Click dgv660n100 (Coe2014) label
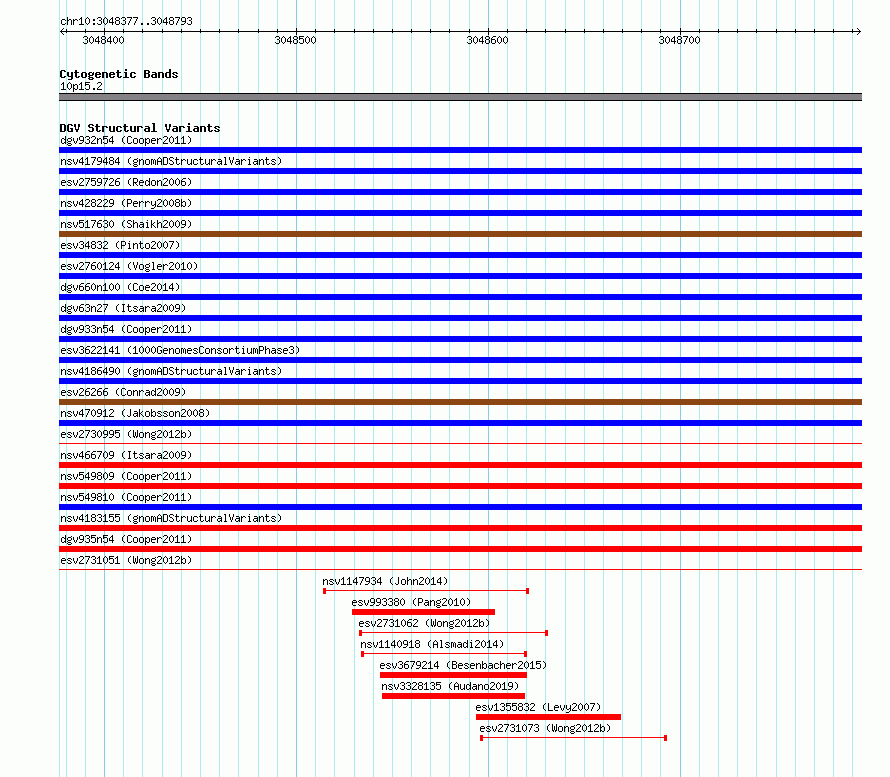This screenshot has width=890, height=777. tap(120, 287)
